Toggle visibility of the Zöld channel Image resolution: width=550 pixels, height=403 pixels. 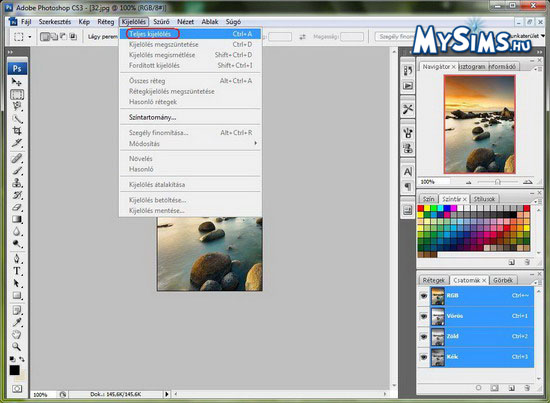click(424, 336)
